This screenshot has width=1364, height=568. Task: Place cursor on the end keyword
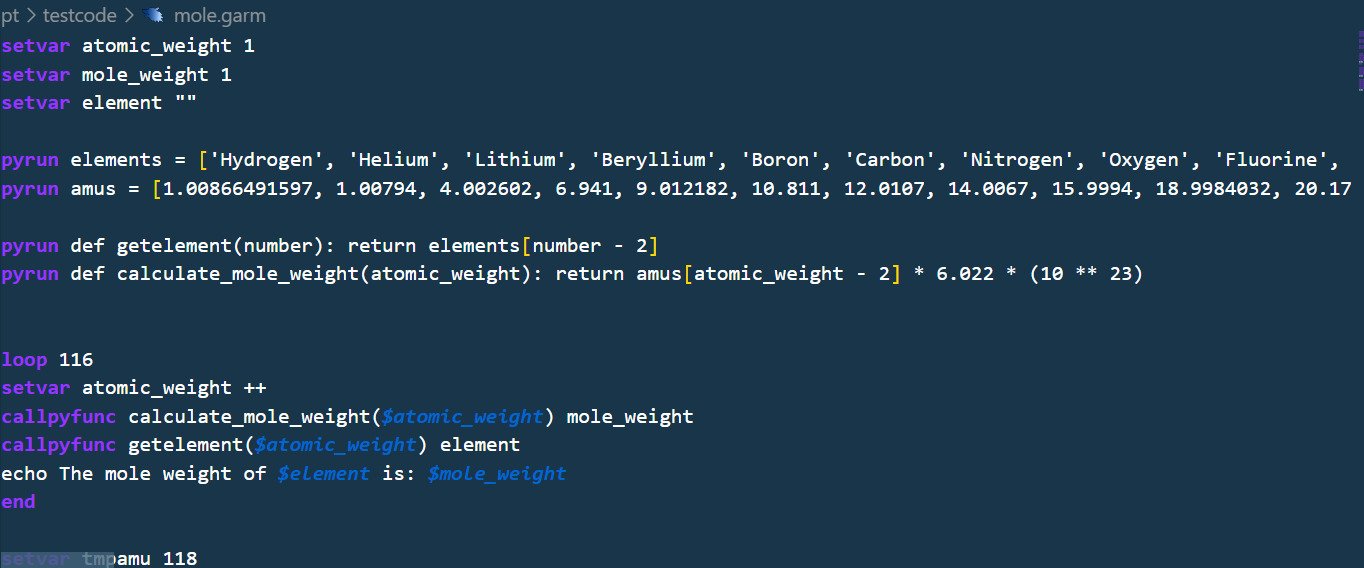[18, 502]
